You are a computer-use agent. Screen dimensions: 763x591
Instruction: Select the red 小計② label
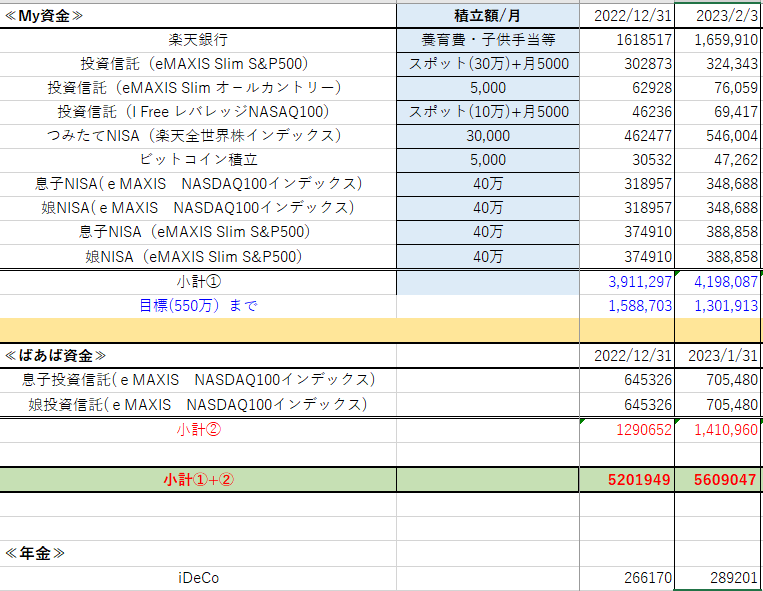(x=198, y=430)
